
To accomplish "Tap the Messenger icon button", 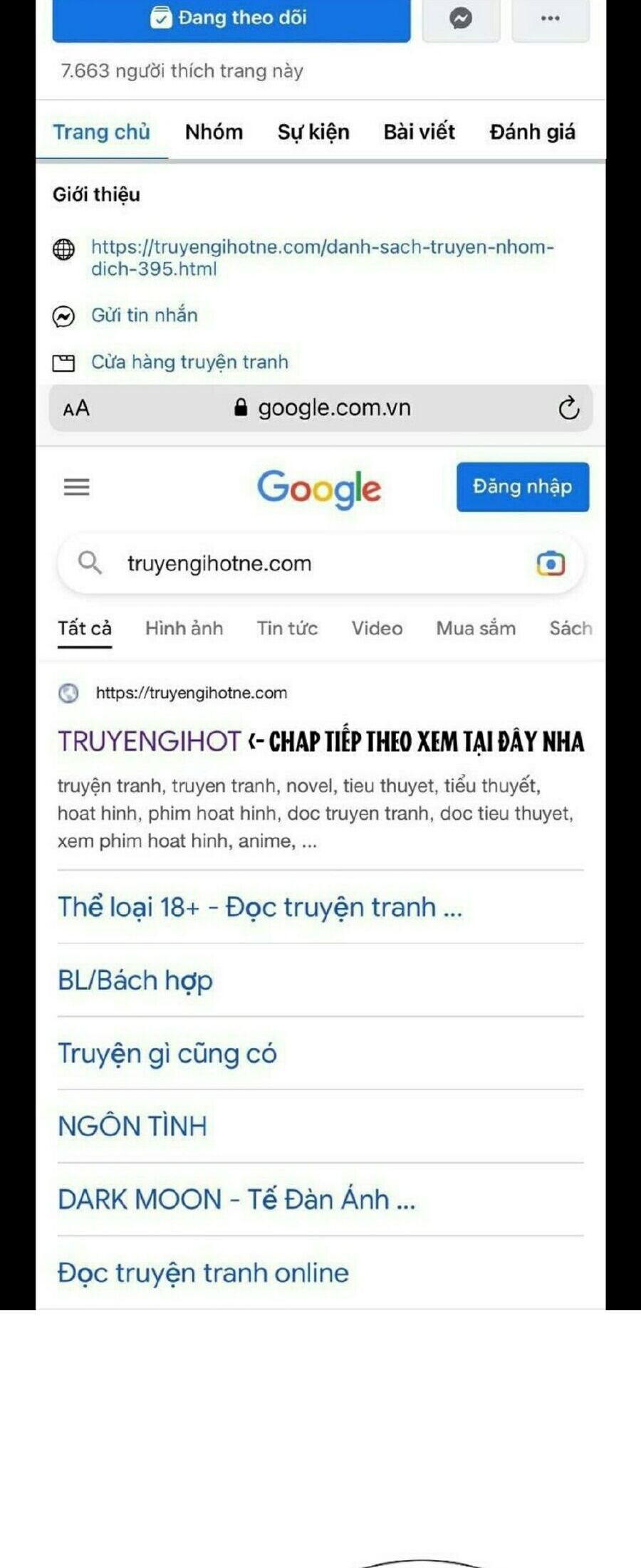I will point(461,19).
